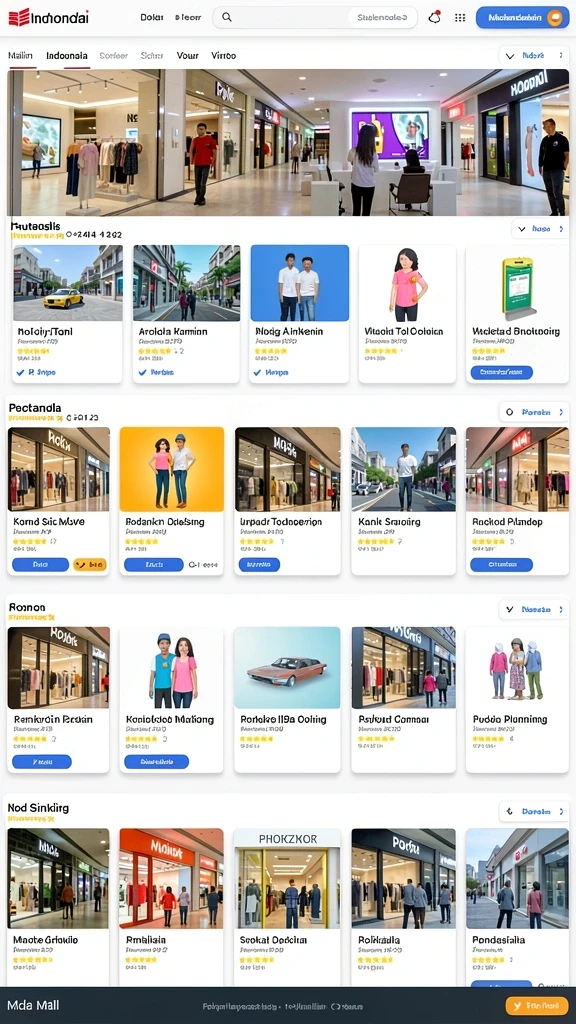Click orange button in bottom bar
Image resolution: width=576 pixels, height=1024 pixels.
[x=536, y=1006]
